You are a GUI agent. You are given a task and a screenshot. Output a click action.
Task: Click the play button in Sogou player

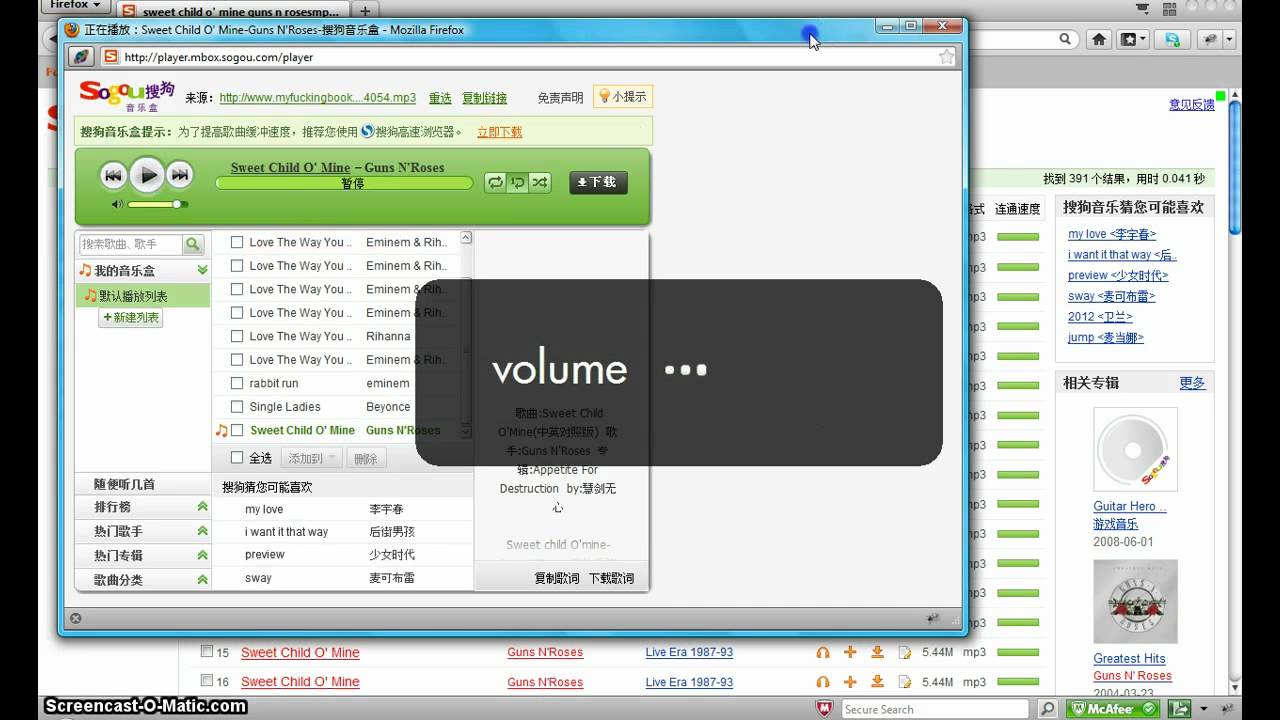pos(147,176)
